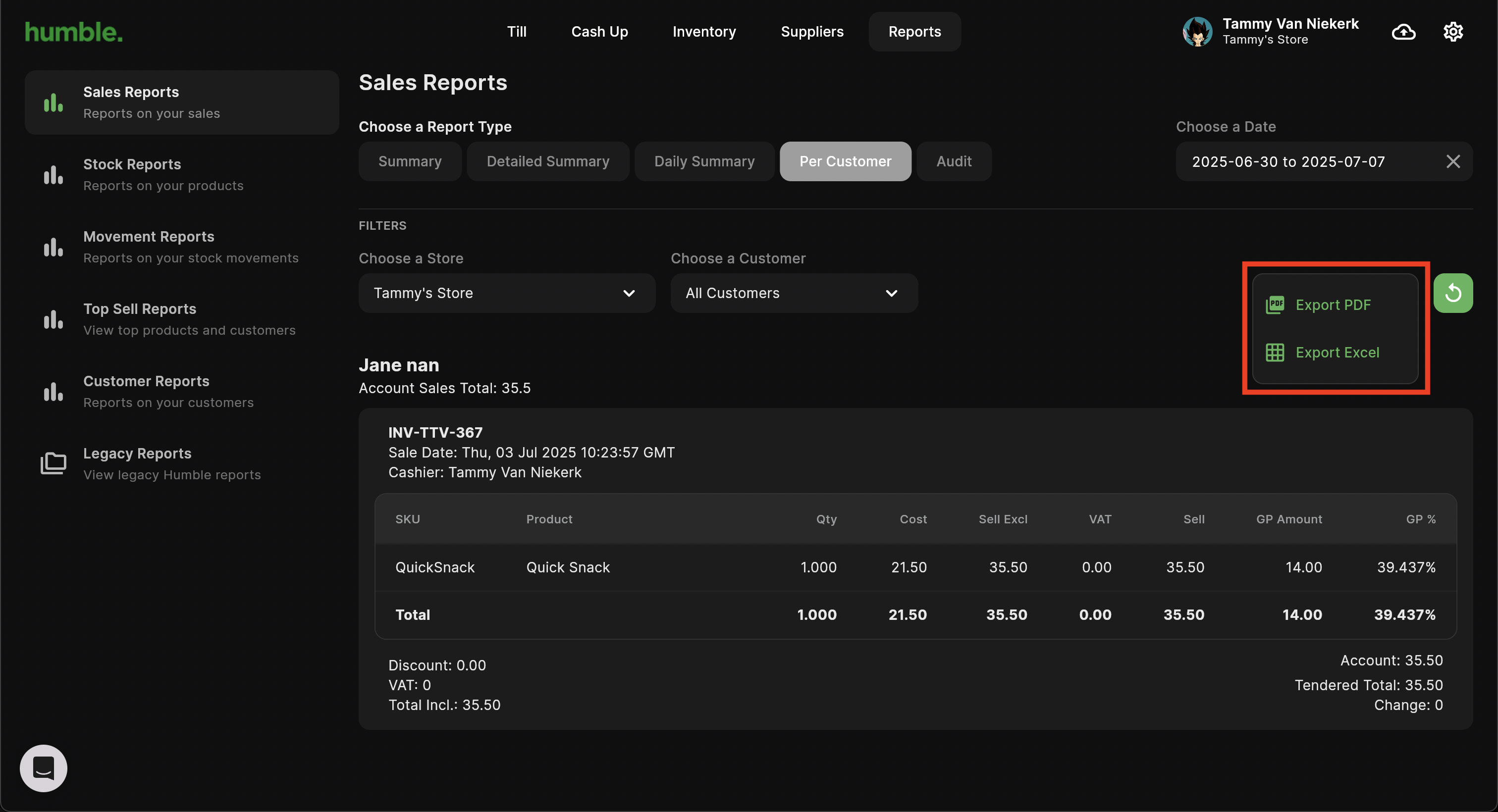Click the Sales Reports bar chart icon
This screenshot has width=1498, height=812.
tap(53, 103)
